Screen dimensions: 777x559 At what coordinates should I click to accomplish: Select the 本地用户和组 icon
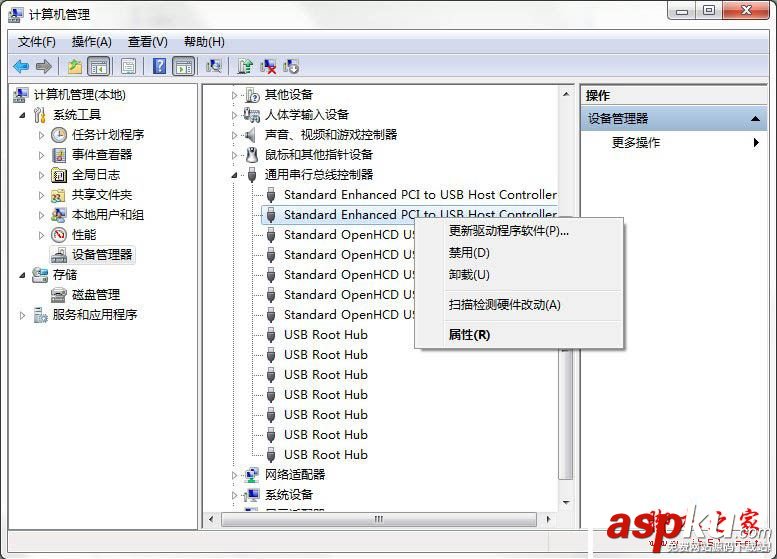tap(58, 215)
